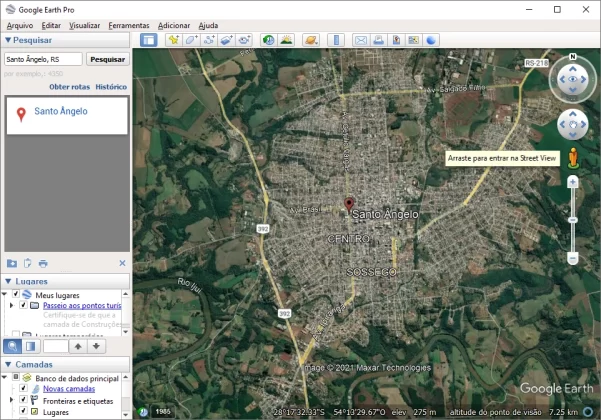This screenshot has width=601, height=420.
Task: Toggle the Passeio aos pontos turís checkbox
Action: [23, 305]
